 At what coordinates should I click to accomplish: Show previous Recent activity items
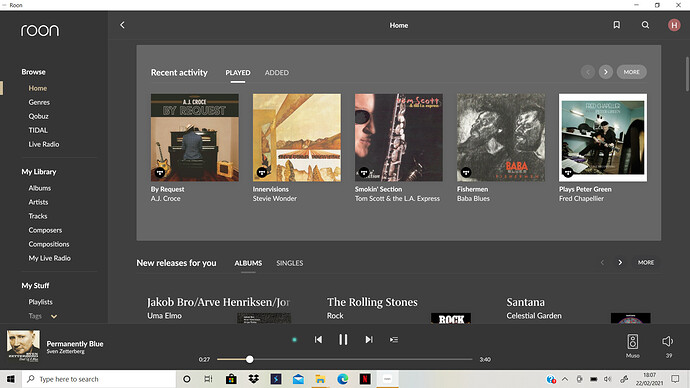(587, 72)
